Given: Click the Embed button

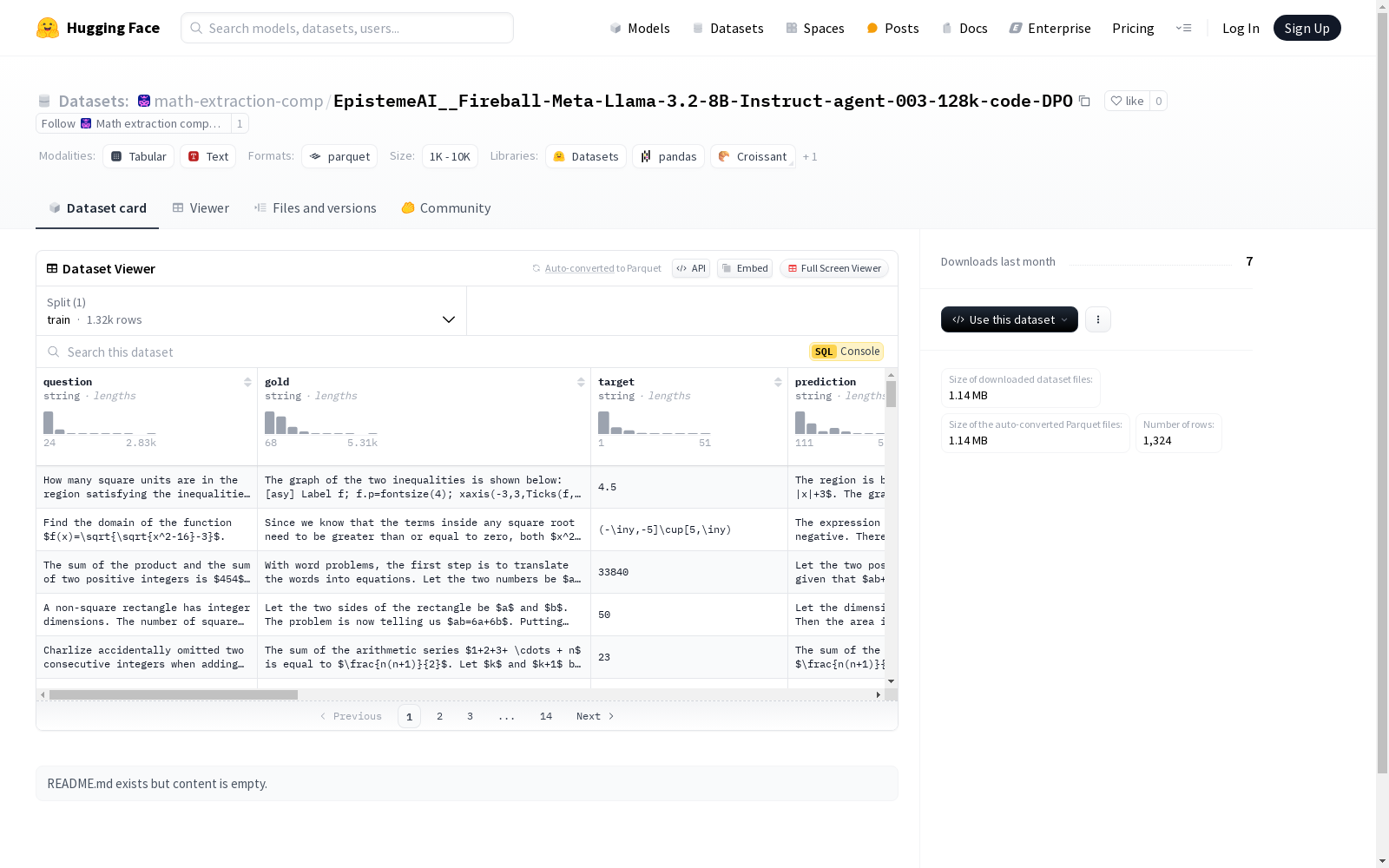Looking at the screenshot, I should point(745,268).
